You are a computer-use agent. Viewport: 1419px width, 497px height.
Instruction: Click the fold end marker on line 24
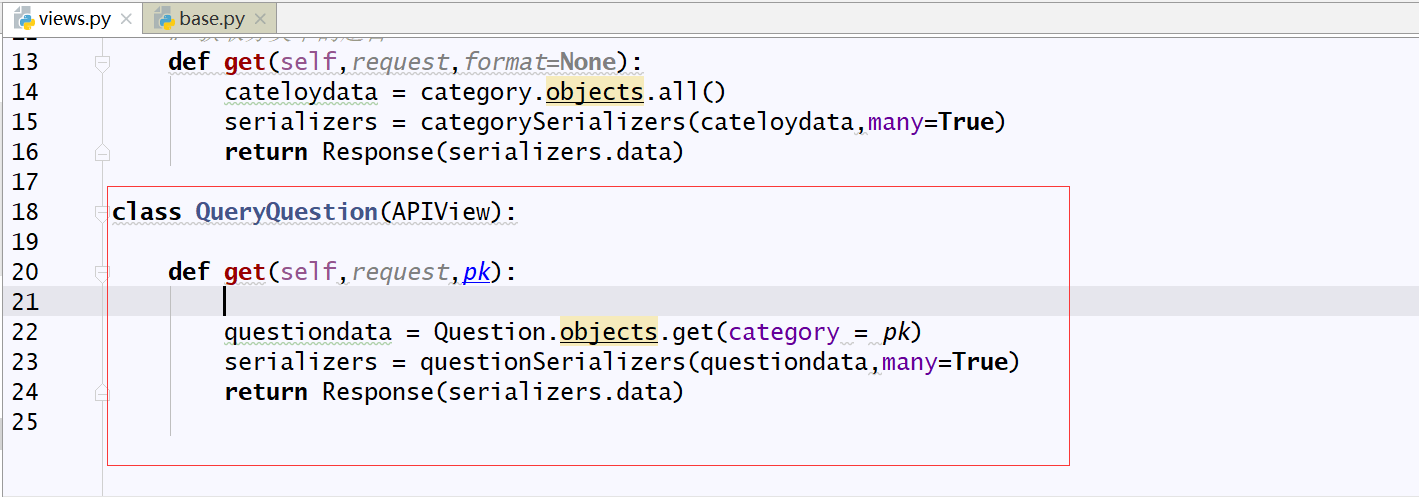tap(101, 393)
